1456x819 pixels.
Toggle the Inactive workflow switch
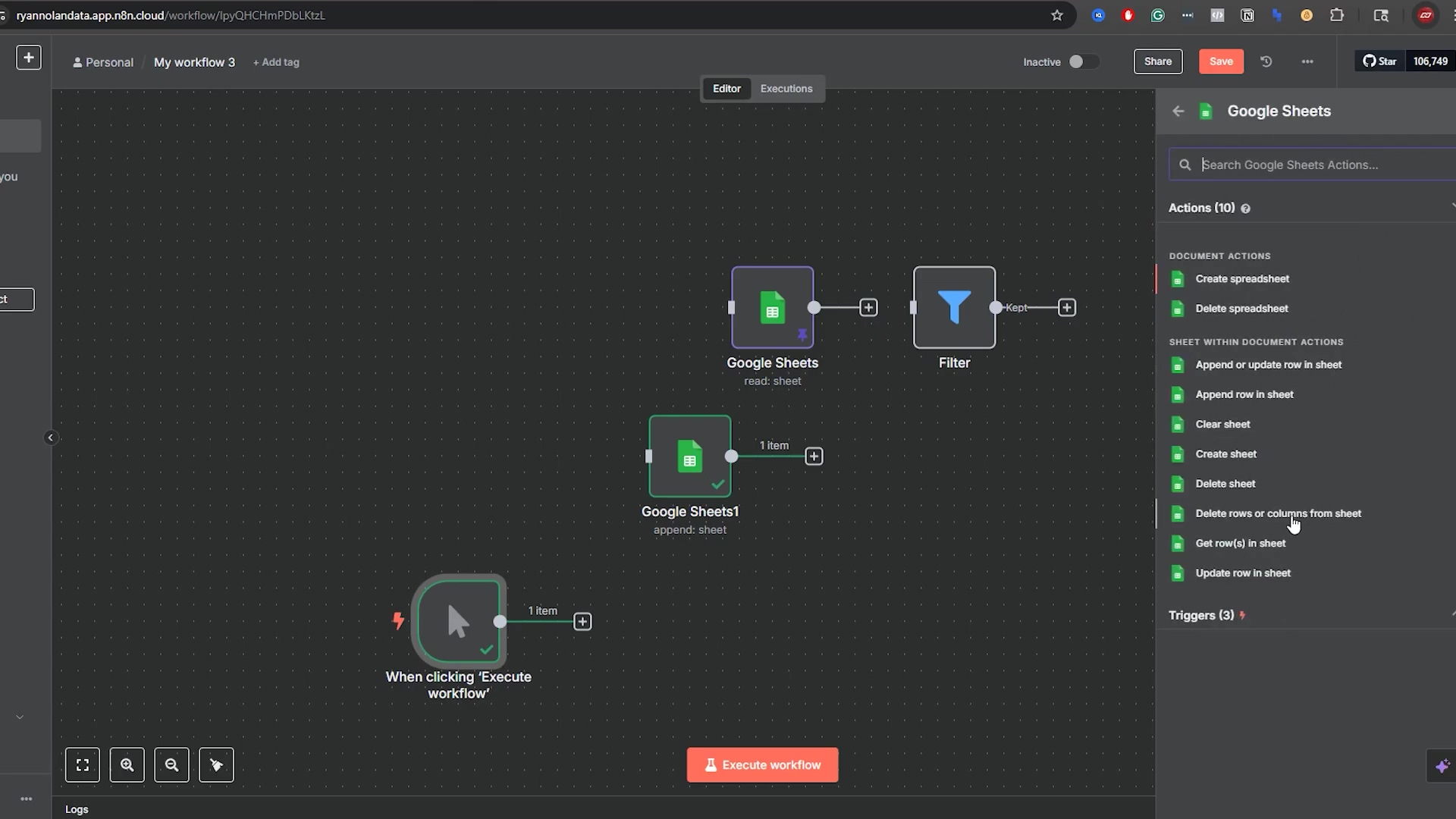pyautogui.click(x=1083, y=61)
